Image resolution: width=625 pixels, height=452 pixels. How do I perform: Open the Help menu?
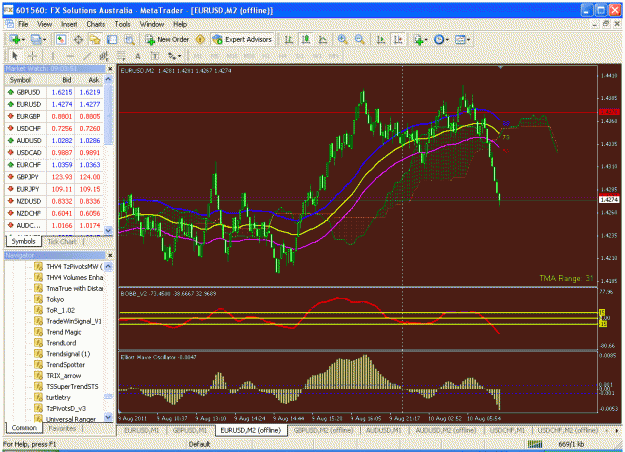(180, 24)
